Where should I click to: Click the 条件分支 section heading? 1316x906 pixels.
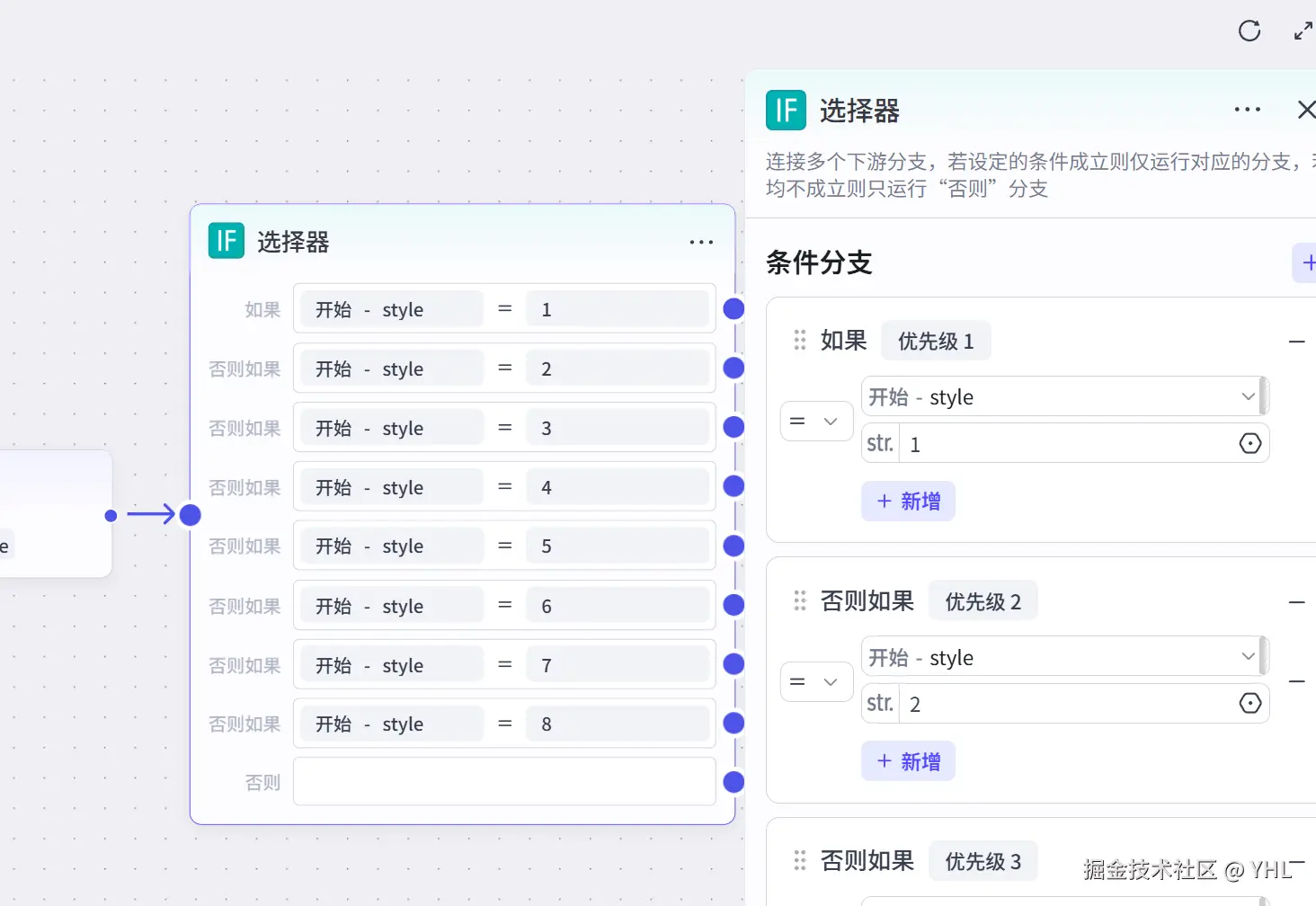pyautogui.click(x=819, y=262)
